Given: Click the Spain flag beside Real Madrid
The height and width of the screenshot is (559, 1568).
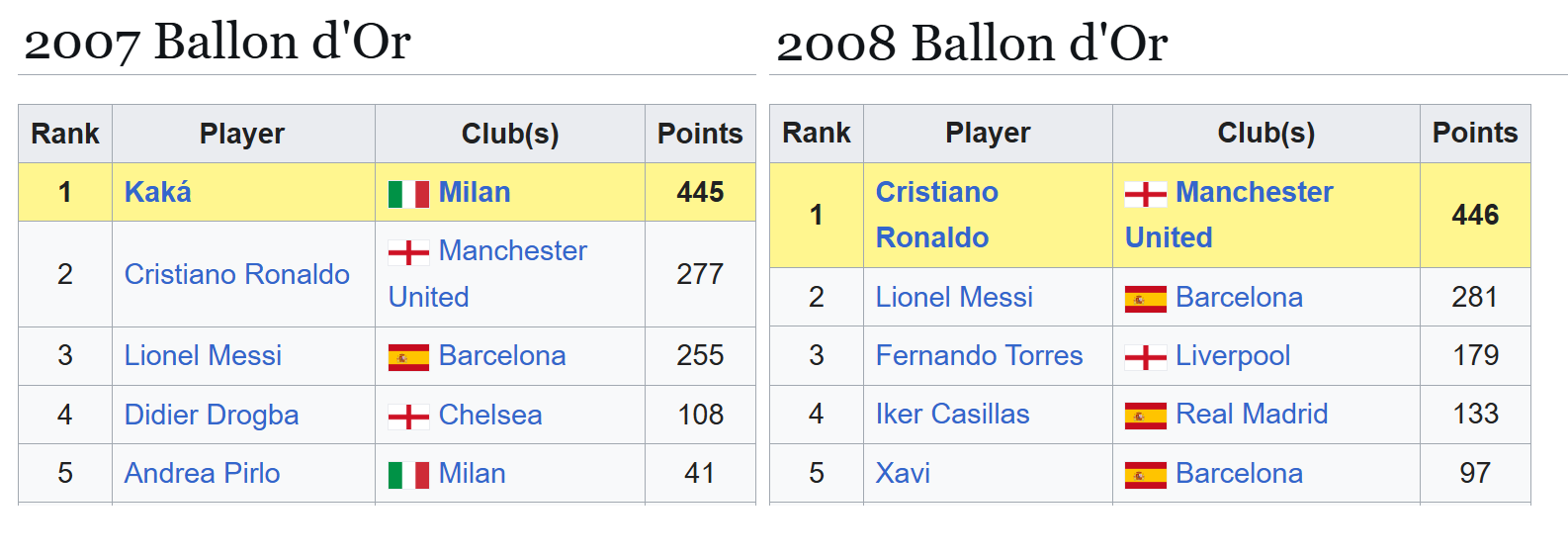Looking at the screenshot, I should pyautogui.click(x=1145, y=416).
